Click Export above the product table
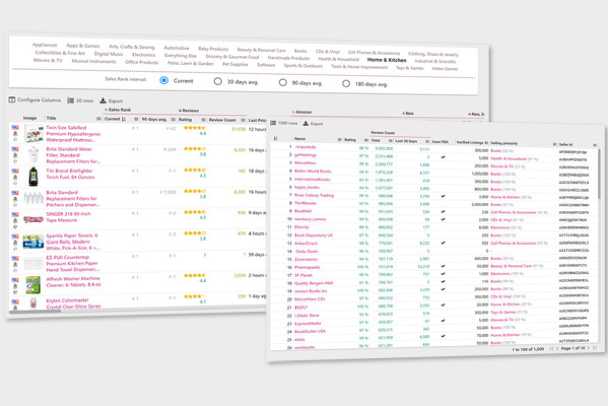608x406 pixels. coord(111,101)
